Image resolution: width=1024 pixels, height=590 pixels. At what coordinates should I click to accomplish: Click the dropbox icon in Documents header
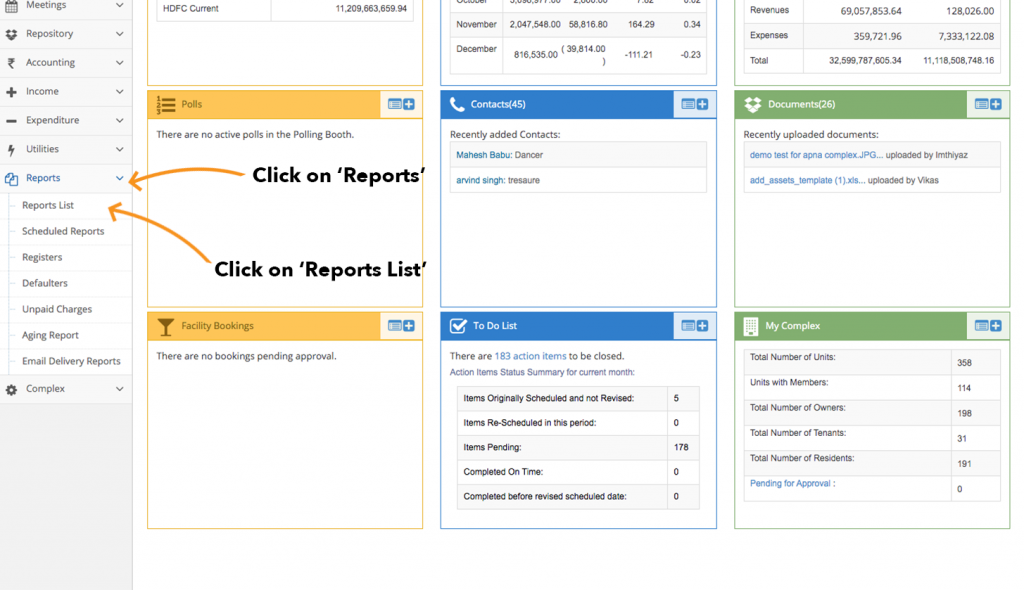coord(752,105)
